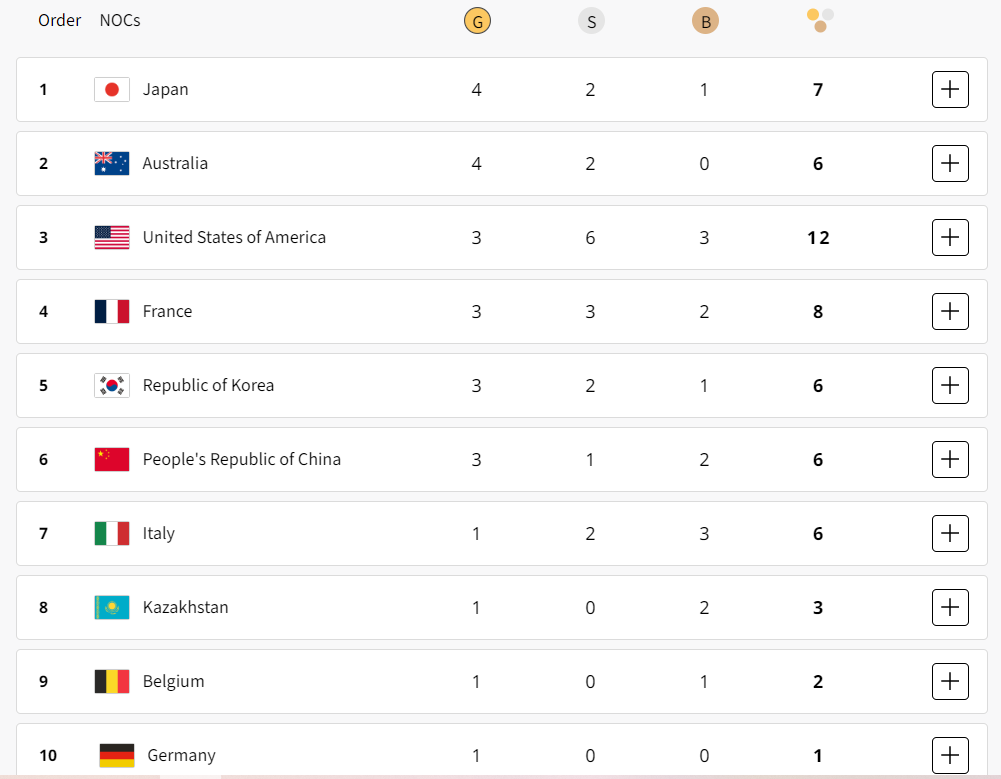Click United States total medal count 12
The width and height of the screenshot is (1001, 779).
click(x=818, y=238)
